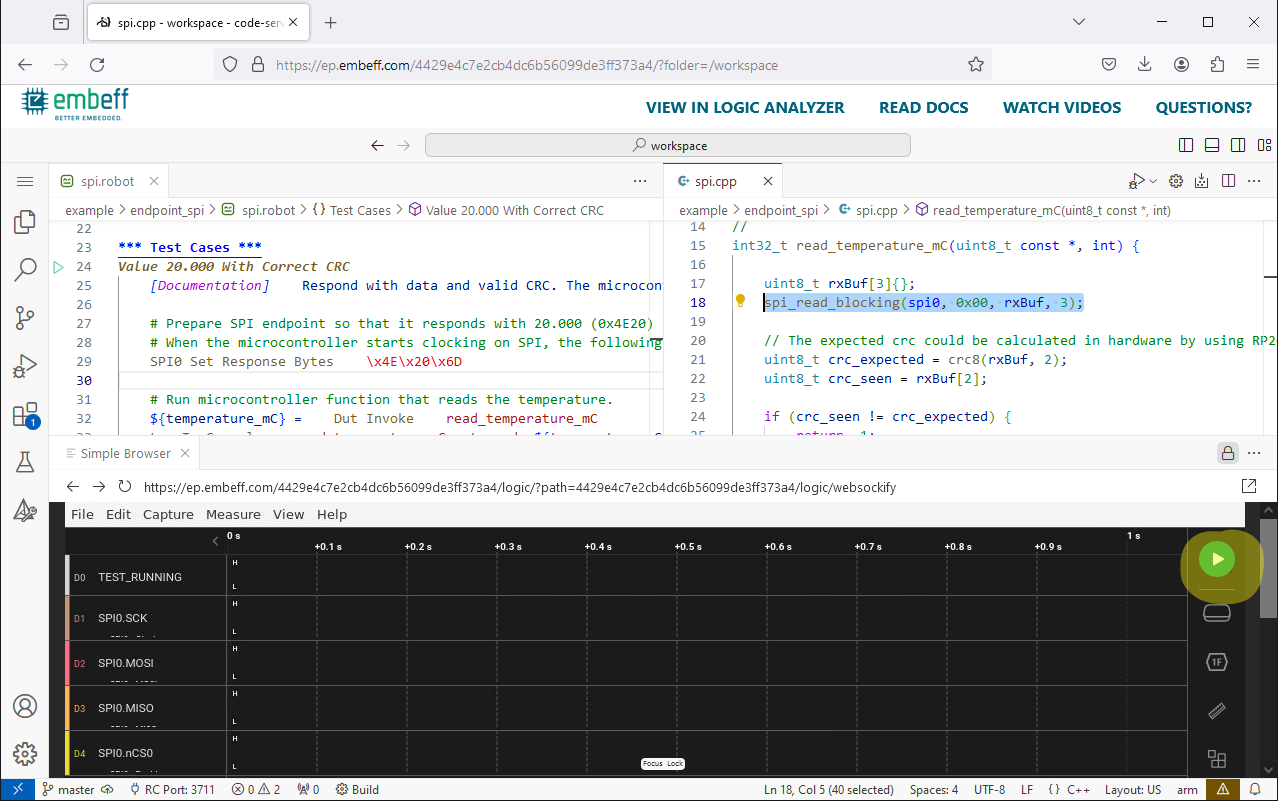
Task: Click VIEW IN LOGIC ANALYZER
Action: (745, 107)
